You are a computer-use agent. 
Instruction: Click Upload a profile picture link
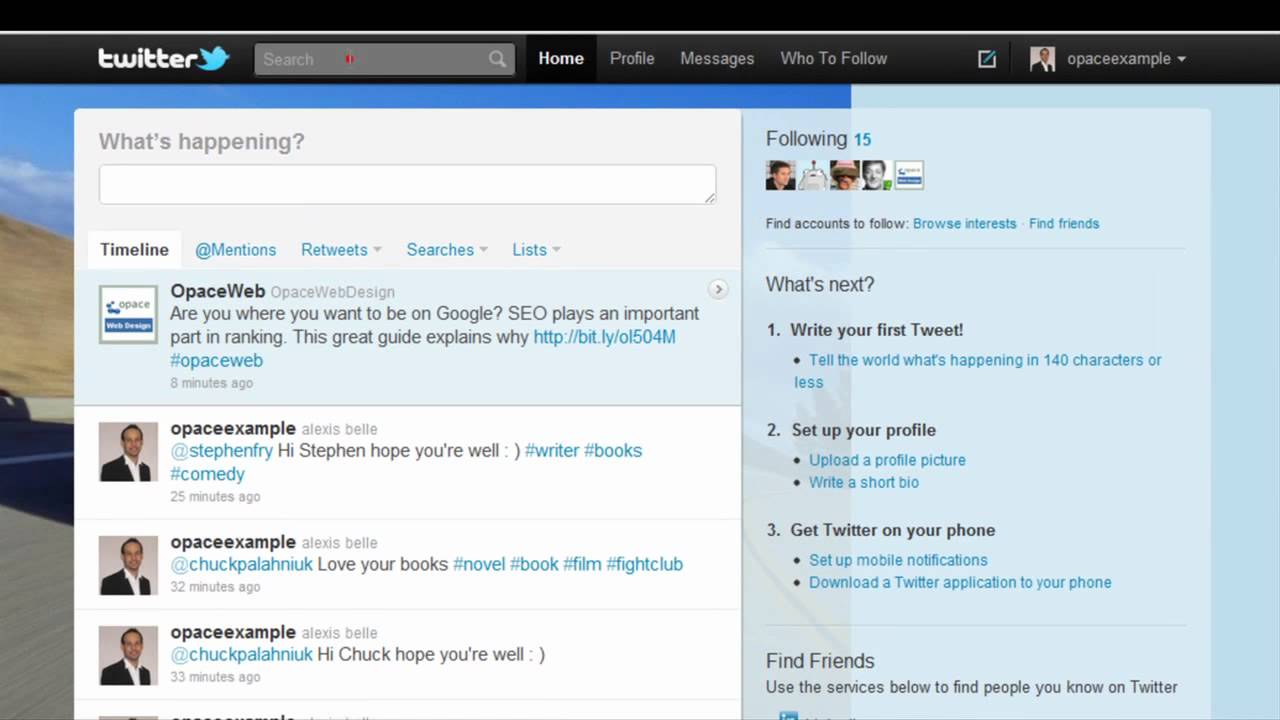coord(887,460)
